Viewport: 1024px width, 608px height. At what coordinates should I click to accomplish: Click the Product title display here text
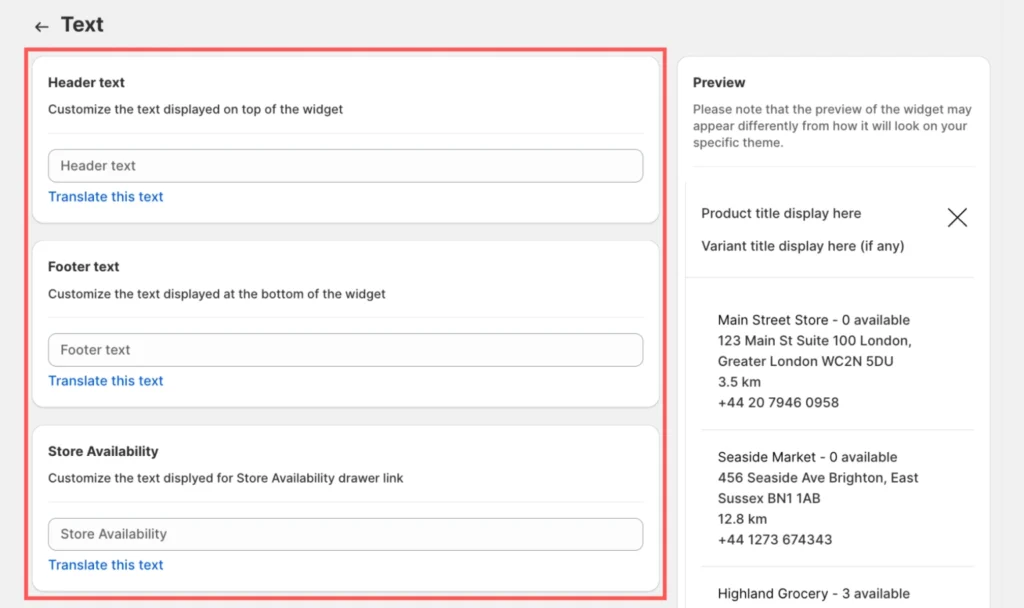[781, 213]
